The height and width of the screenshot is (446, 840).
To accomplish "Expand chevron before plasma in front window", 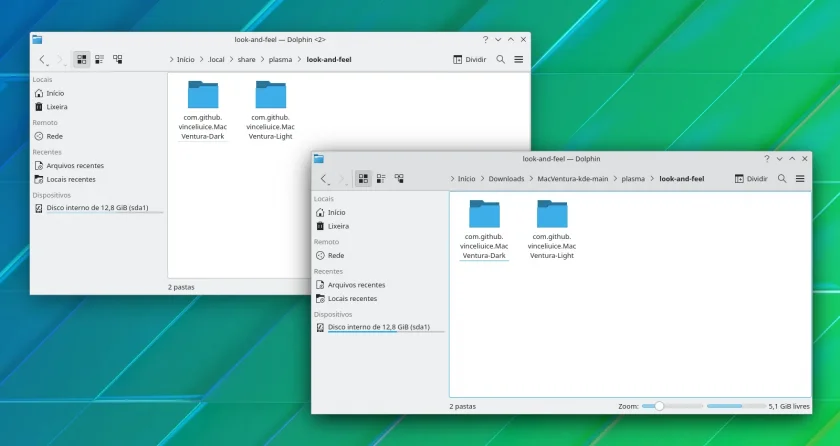I will click(x=616, y=179).
